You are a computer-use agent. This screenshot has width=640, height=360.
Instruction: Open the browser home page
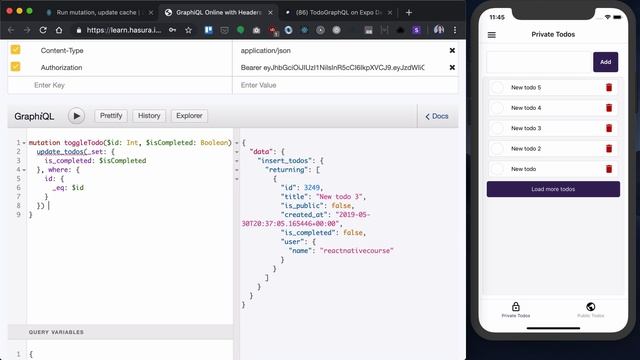59,30
